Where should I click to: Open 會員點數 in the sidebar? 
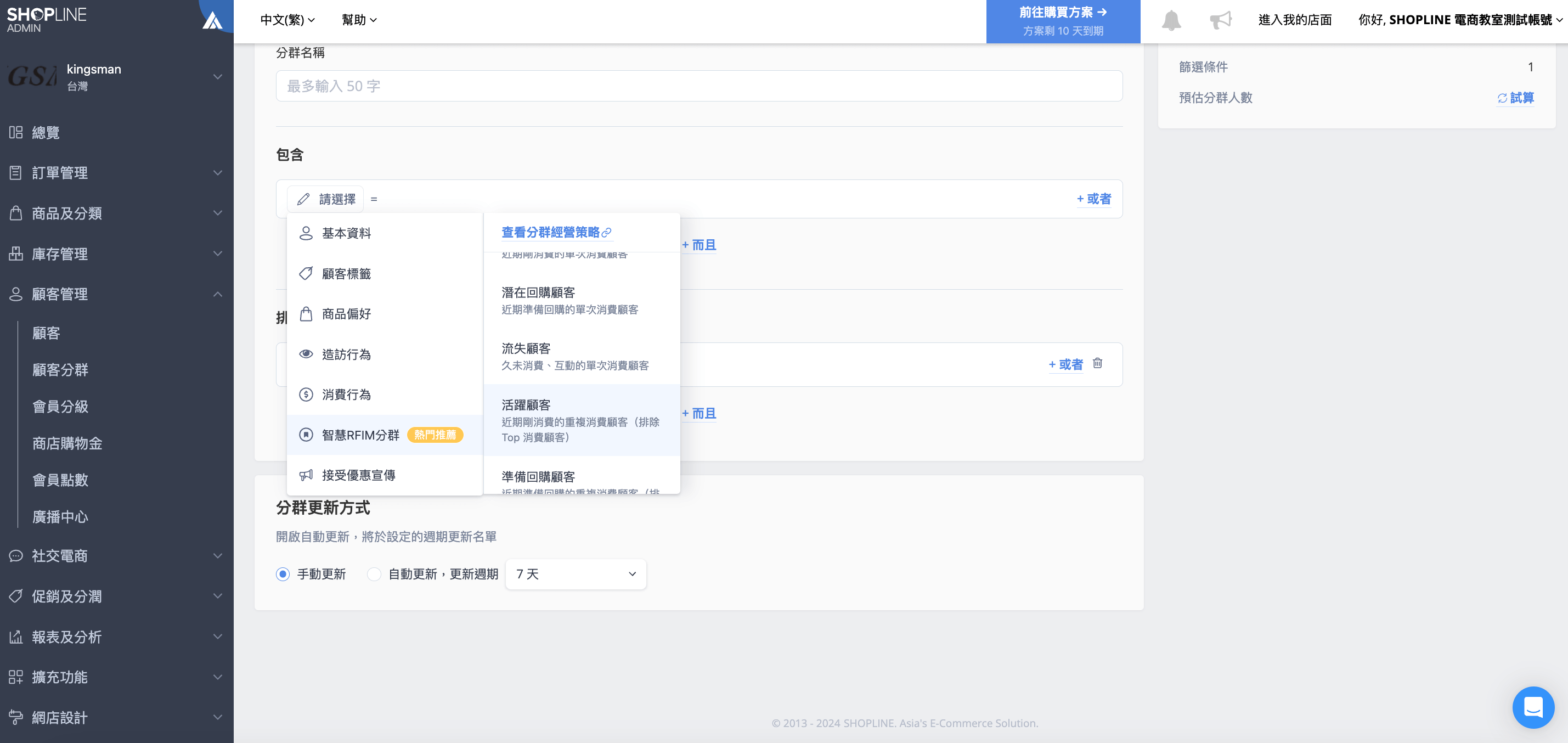tap(60, 480)
